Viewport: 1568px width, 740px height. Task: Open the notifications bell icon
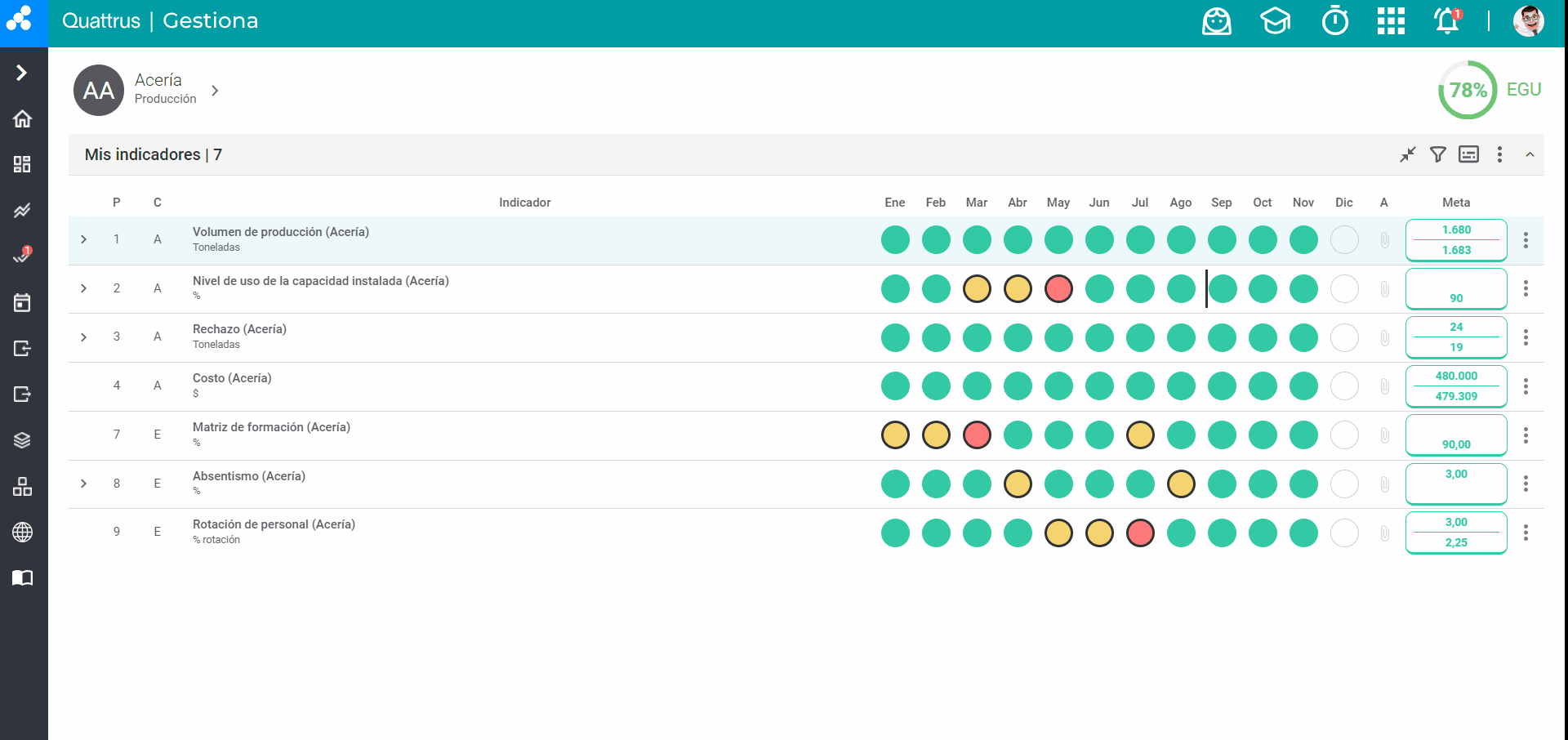[1447, 21]
